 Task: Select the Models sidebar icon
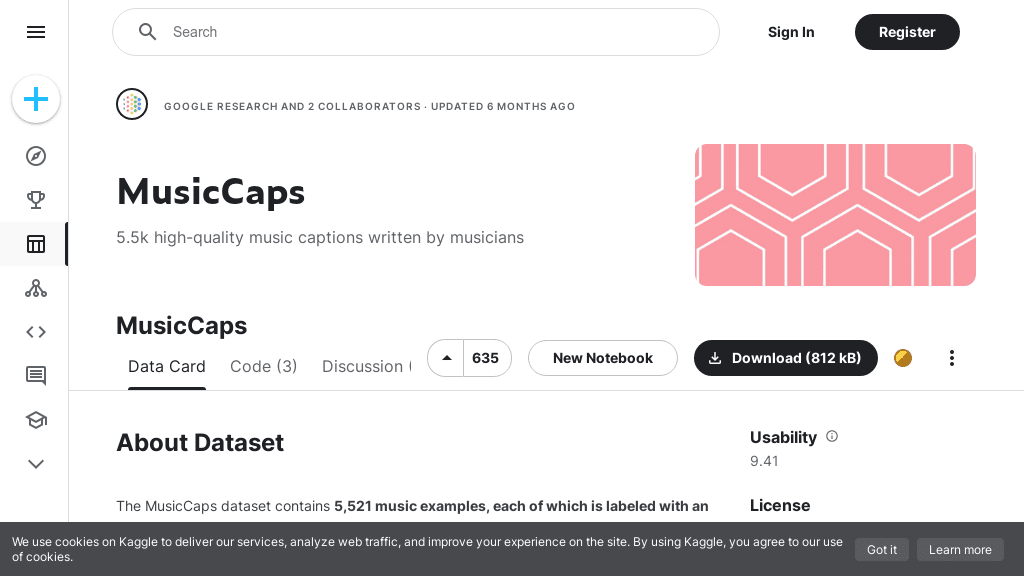pos(36,288)
